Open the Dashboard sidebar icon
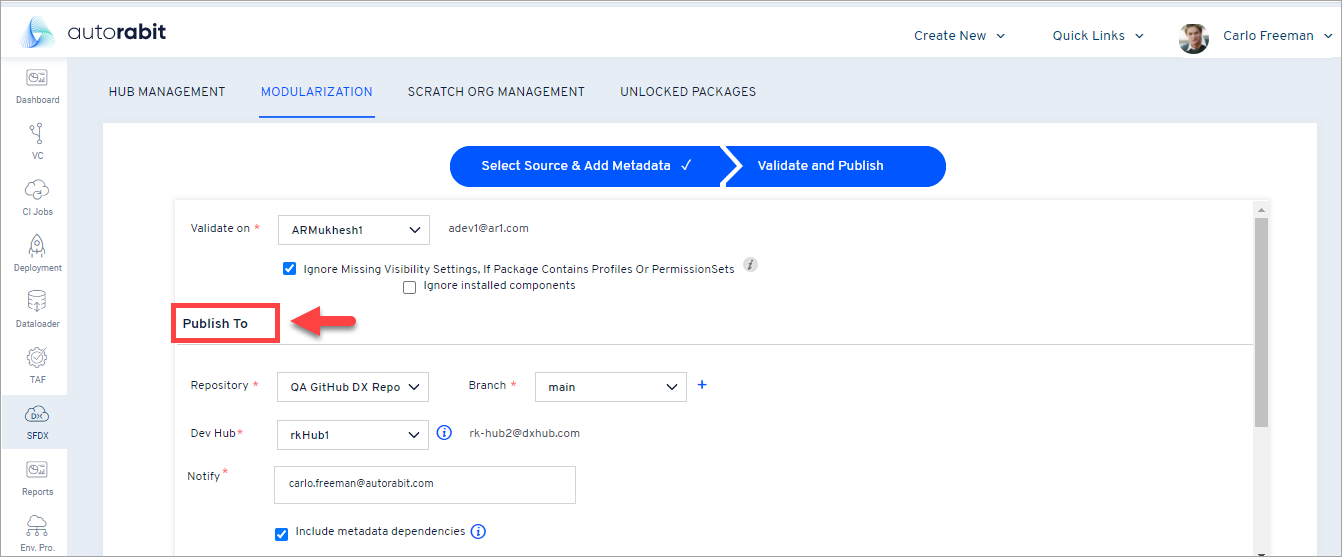The width and height of the screenshot is (1342, 557). point(37,86)
